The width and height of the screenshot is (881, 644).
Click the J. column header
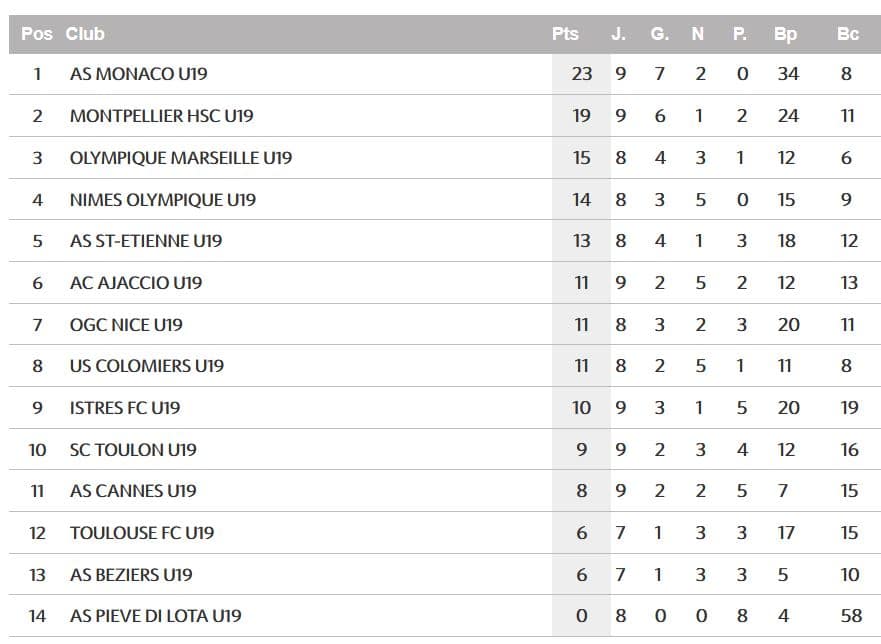click(x=618, y=34)
